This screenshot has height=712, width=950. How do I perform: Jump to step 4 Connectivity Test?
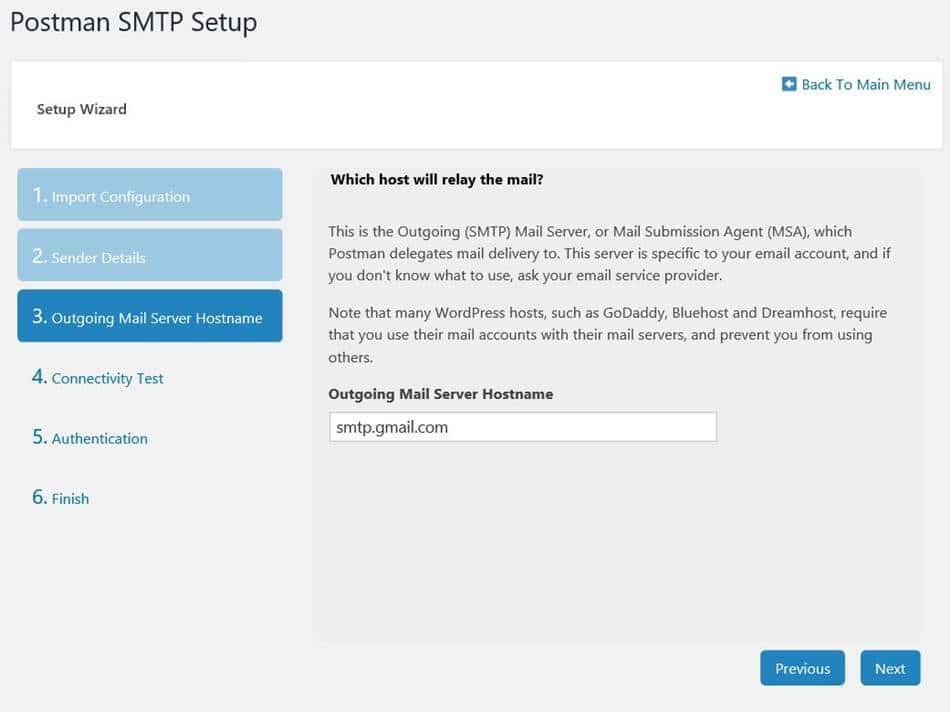tap(97, 378)
